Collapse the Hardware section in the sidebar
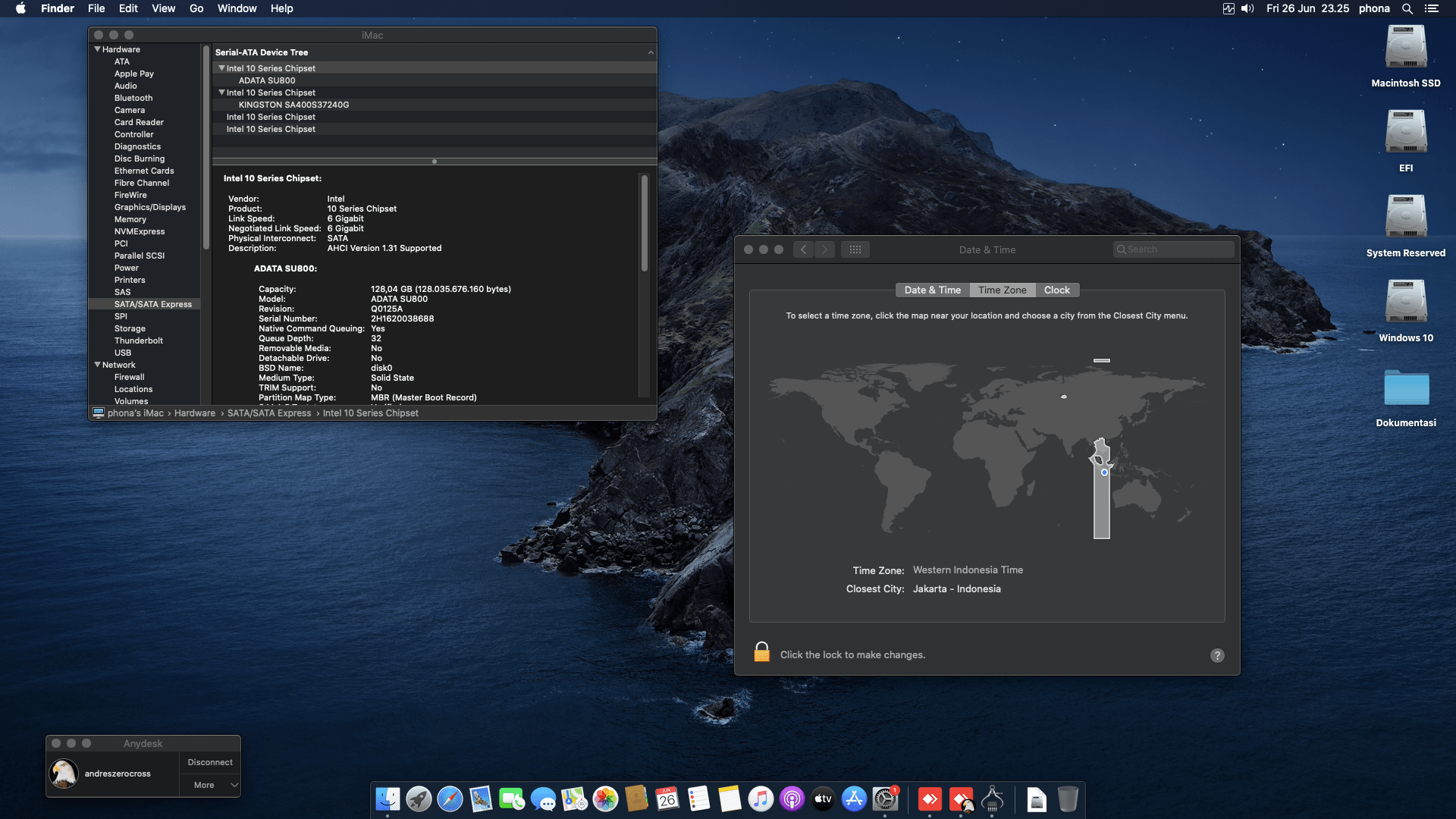 pyautogui.click(x=98, y=49)
